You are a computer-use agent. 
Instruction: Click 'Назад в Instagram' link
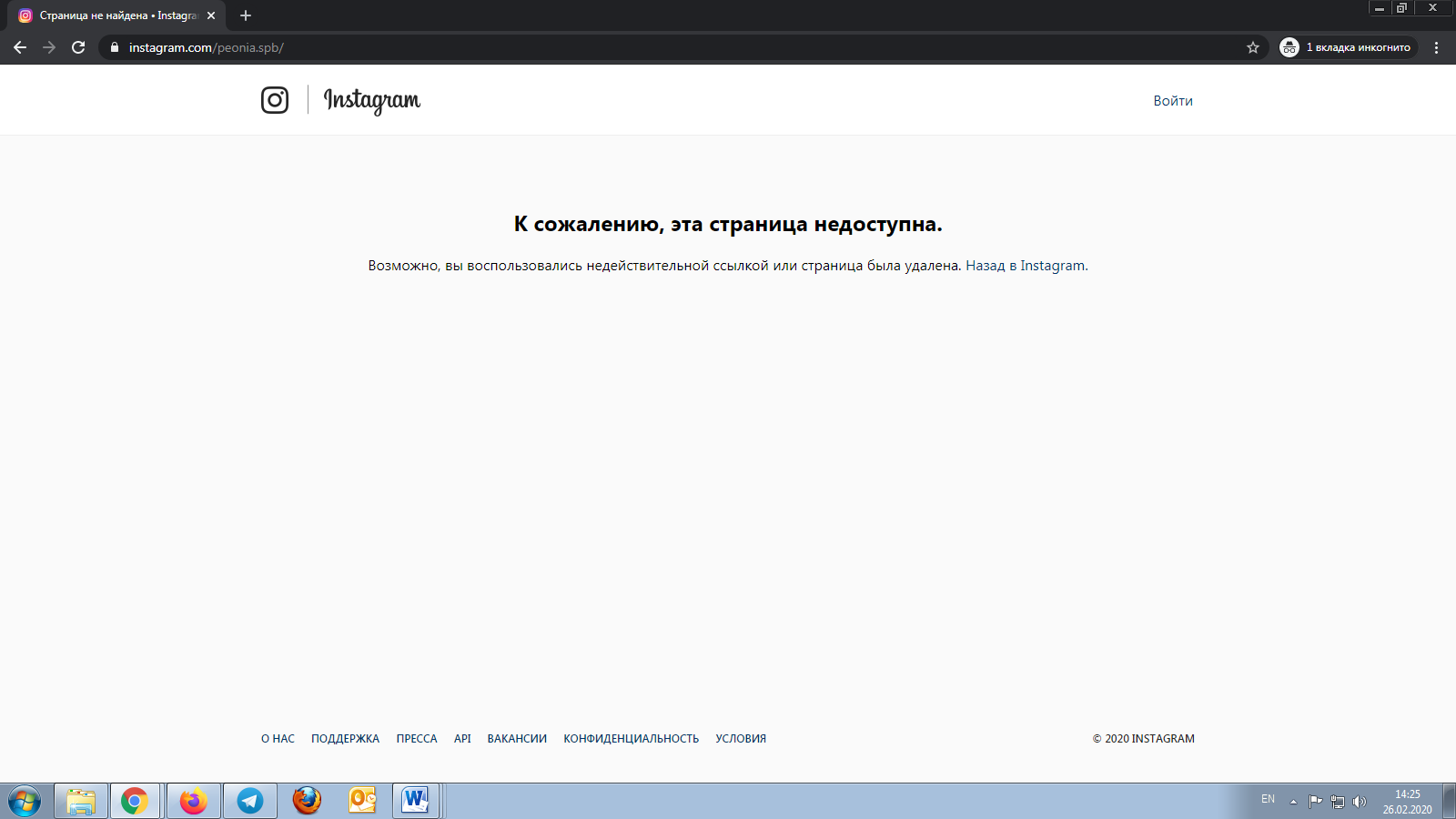pyautogui.click(x=1026, y=266)
